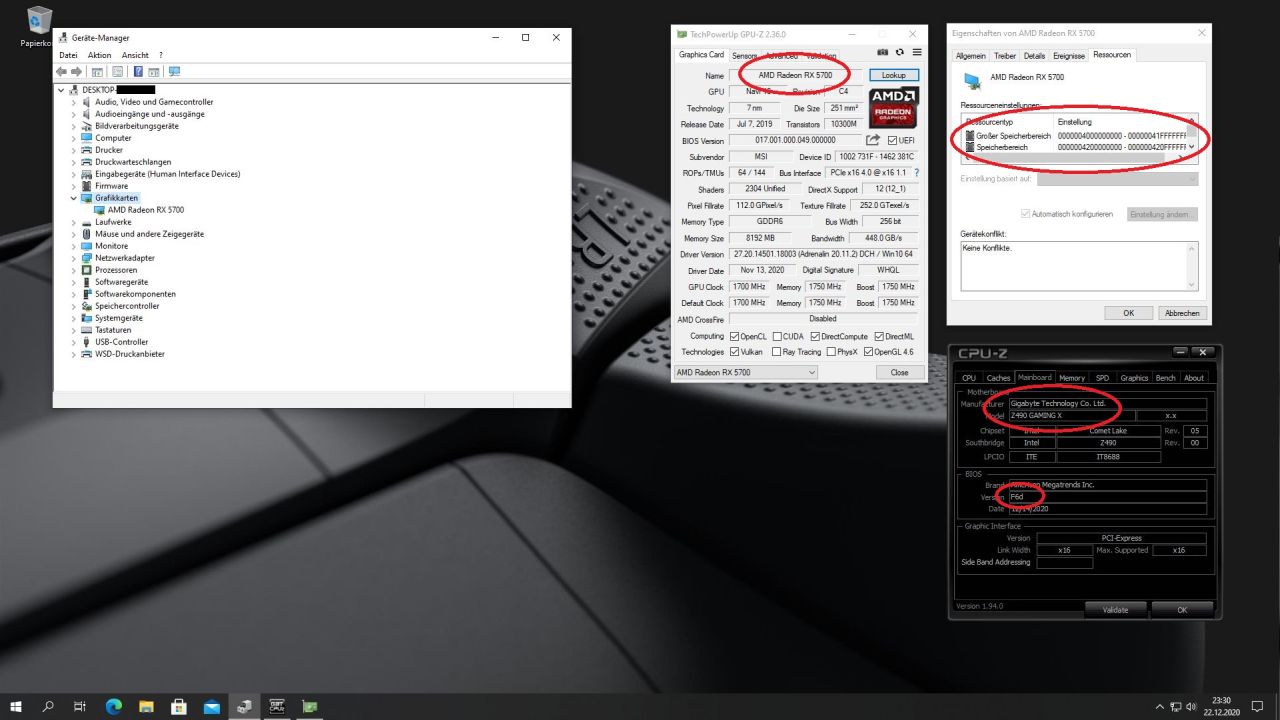
Task: Collapse the Grafikkarten tree node
Action: click(74, 198)
